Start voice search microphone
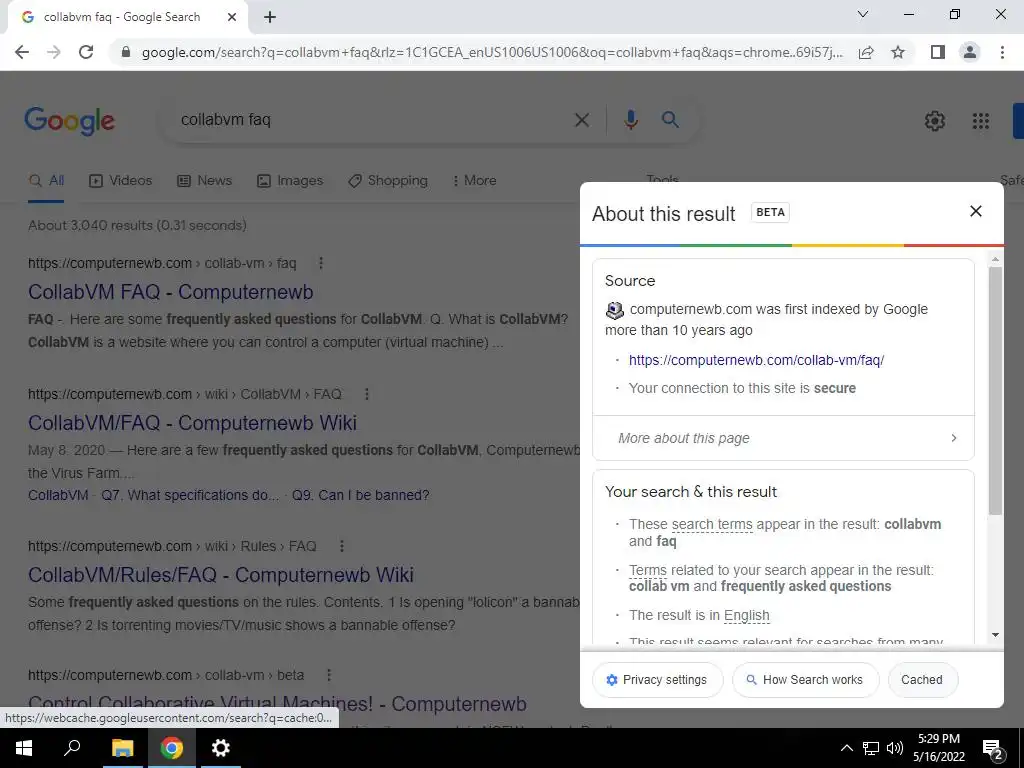 [630, 120]
